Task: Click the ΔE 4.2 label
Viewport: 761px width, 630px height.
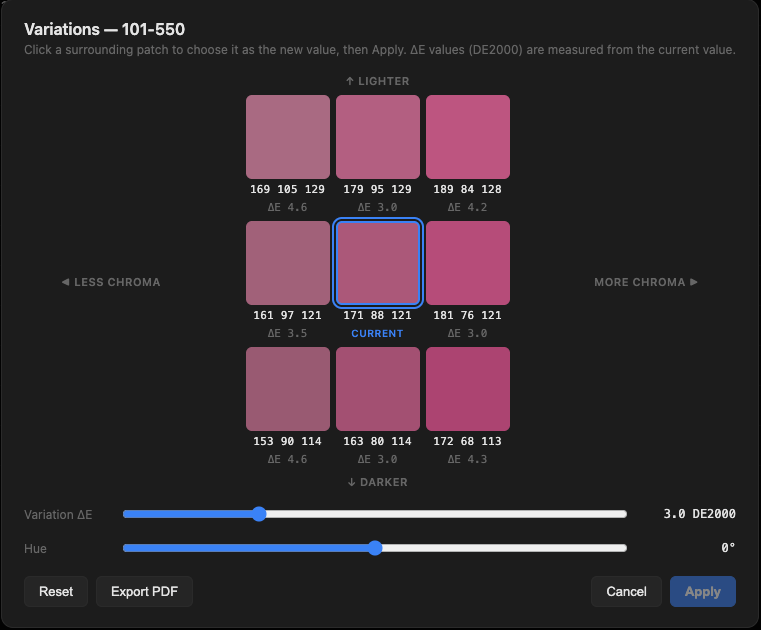Action: pos(467,207)
